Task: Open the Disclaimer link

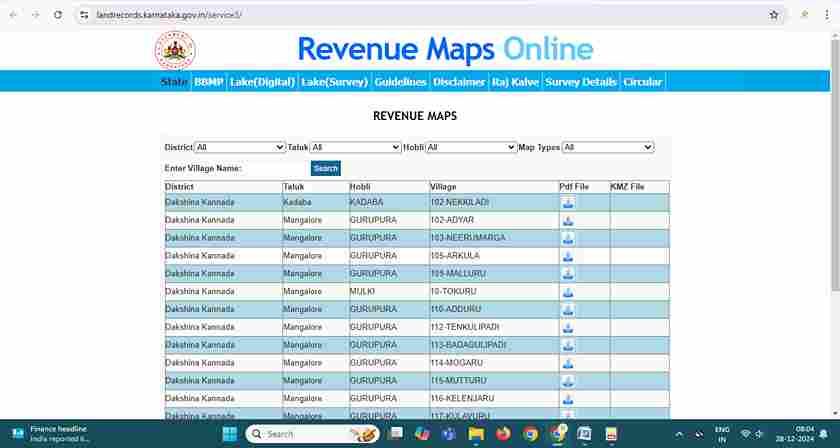Action: [459, 82]
